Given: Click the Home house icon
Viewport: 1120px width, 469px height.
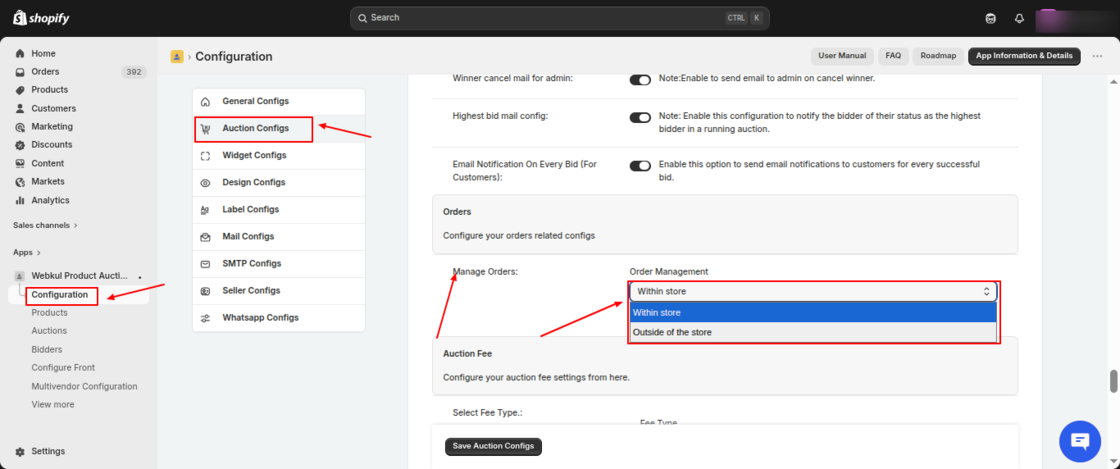Looking at the screenshot, I should pos(20,54).
